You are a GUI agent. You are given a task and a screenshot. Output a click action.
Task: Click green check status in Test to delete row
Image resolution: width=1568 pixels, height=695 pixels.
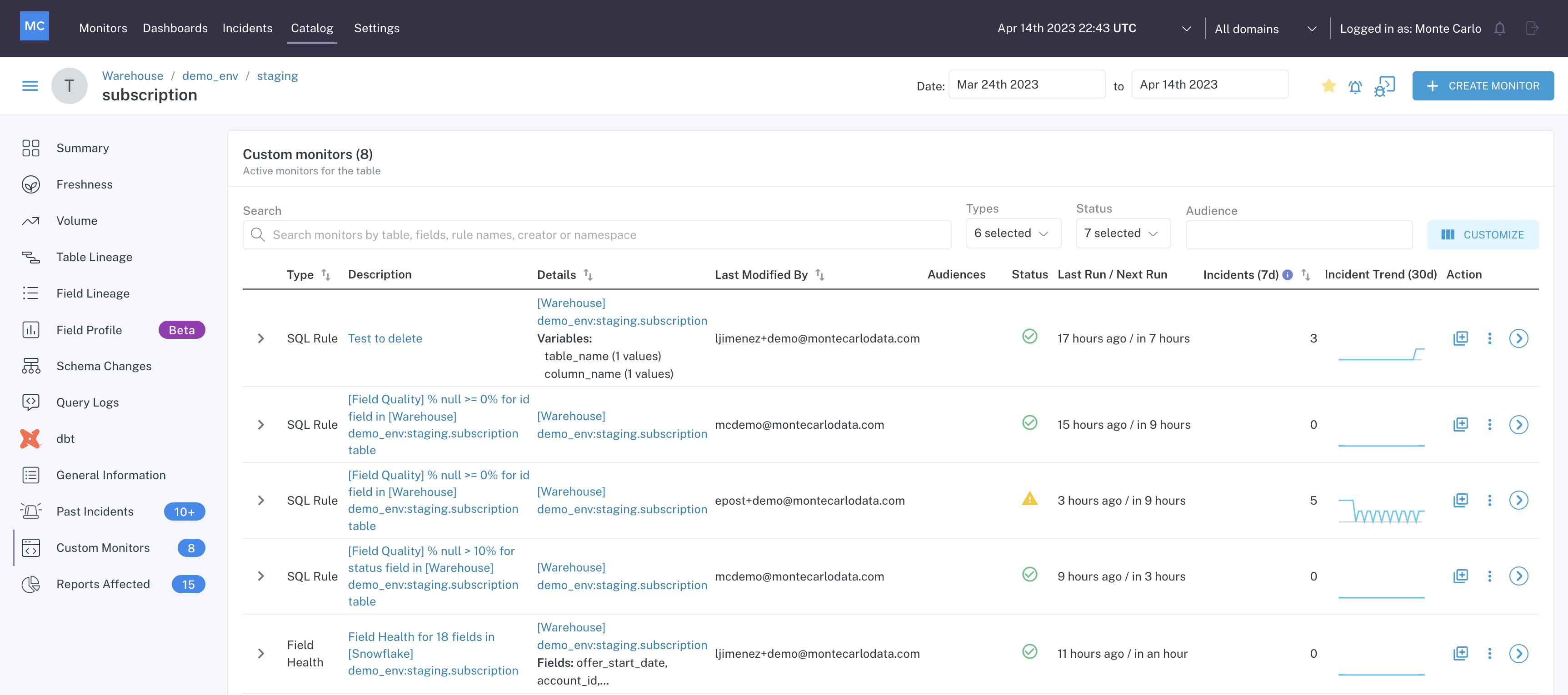tap(1029, 337)
